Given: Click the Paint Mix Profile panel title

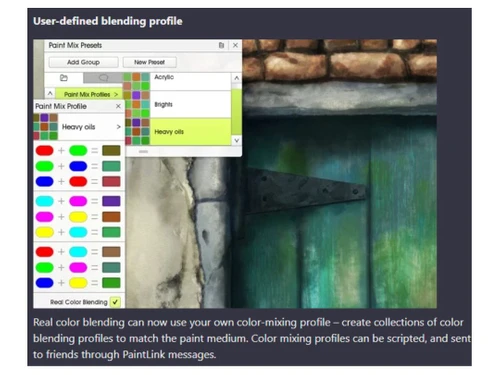Looking at the screenshot, I should pyautogui.click(x=61, y=106).
